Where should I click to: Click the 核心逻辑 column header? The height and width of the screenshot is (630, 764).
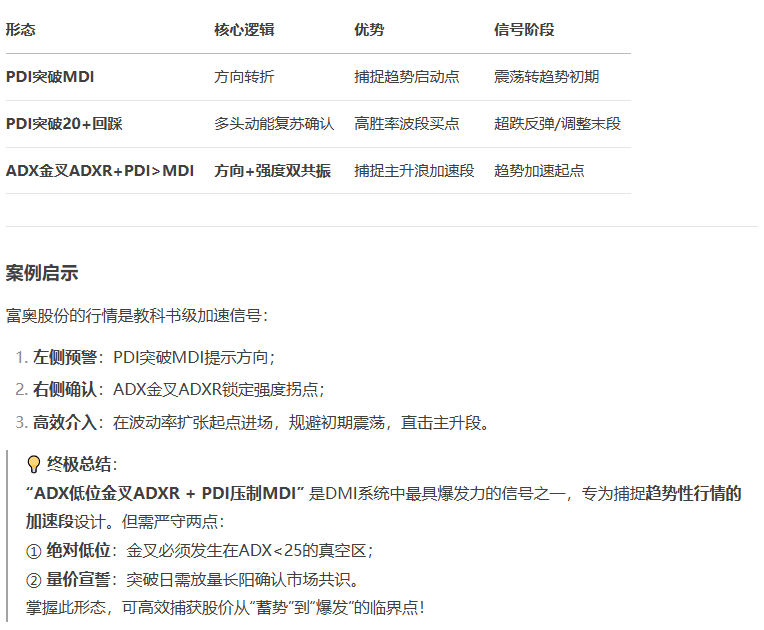click(243, 30)
